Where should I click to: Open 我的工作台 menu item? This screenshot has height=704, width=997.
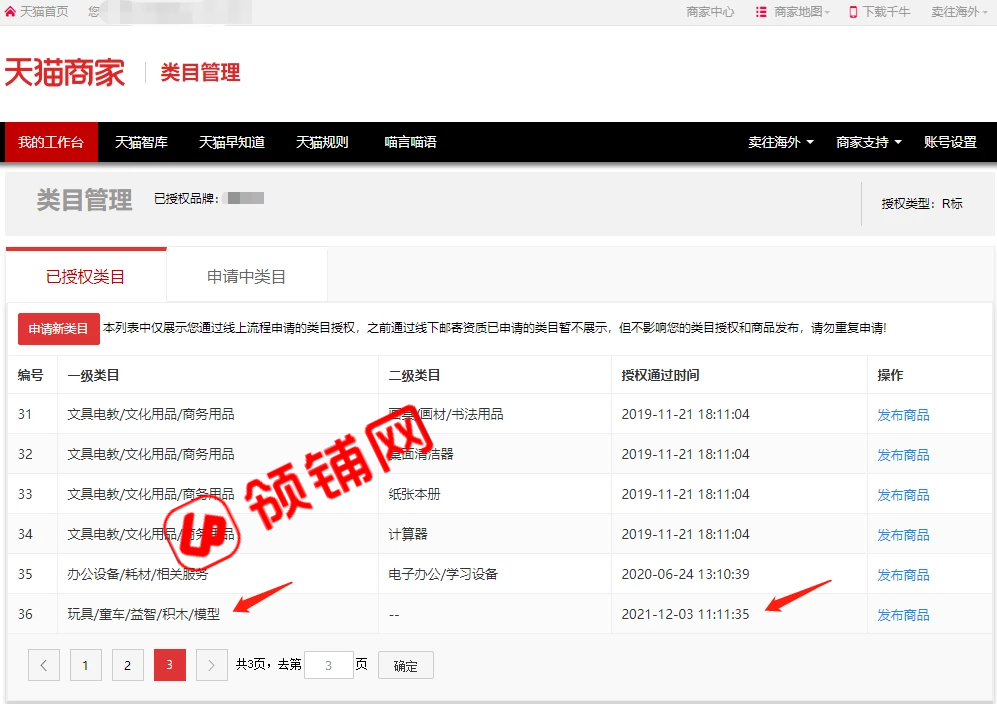[x=51, y=142]
